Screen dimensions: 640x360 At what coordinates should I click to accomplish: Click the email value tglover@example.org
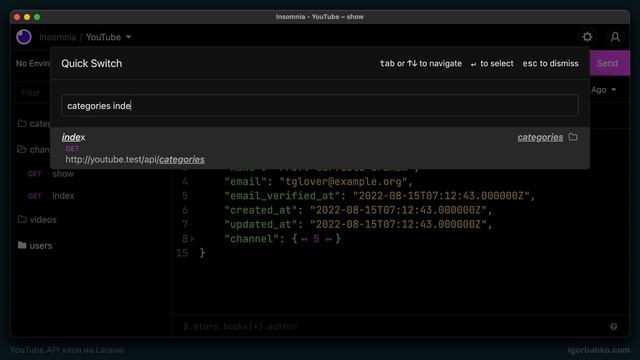click(343, 182)
